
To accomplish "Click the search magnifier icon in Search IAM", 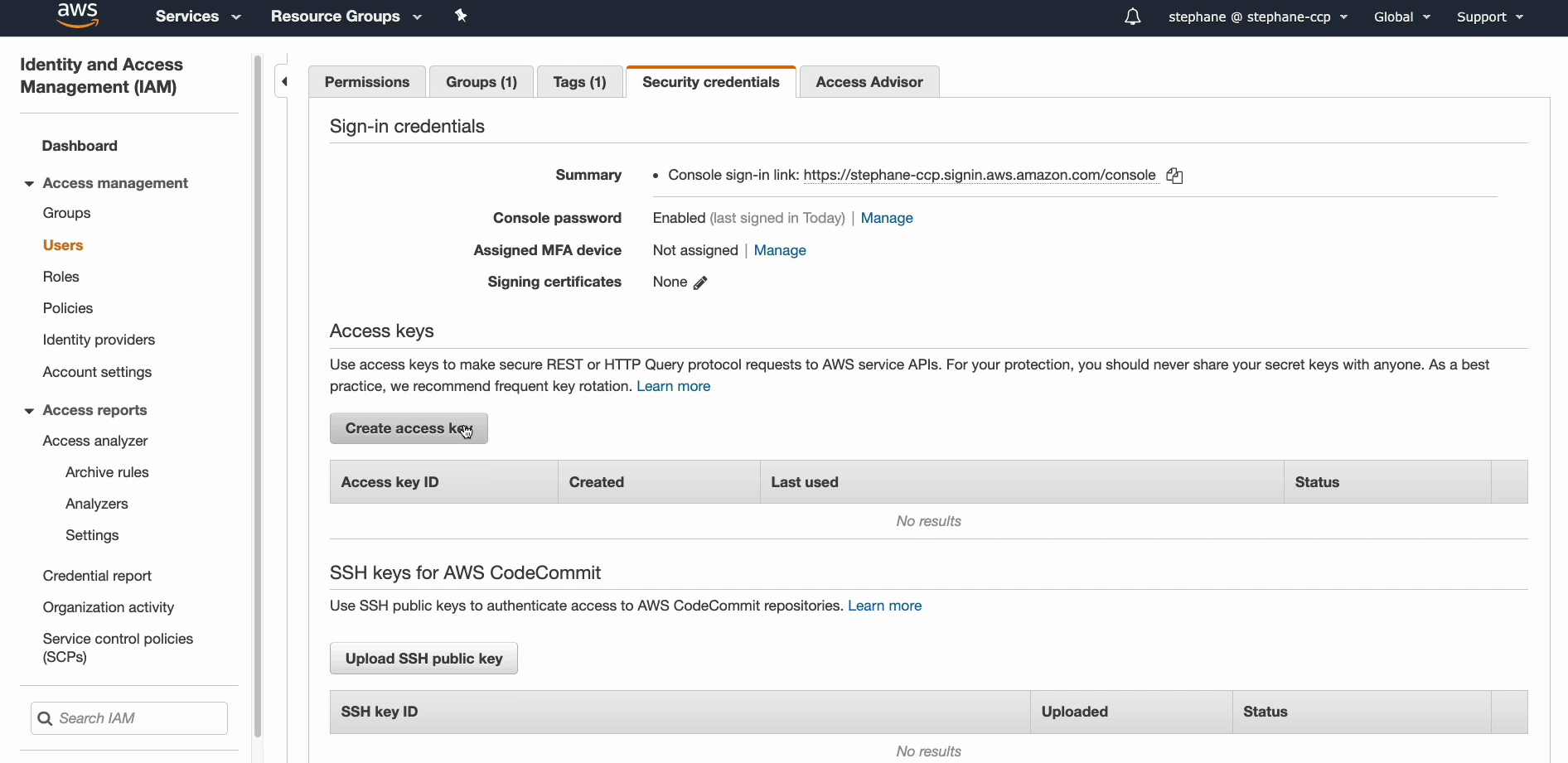I will (x=45, y=718).
